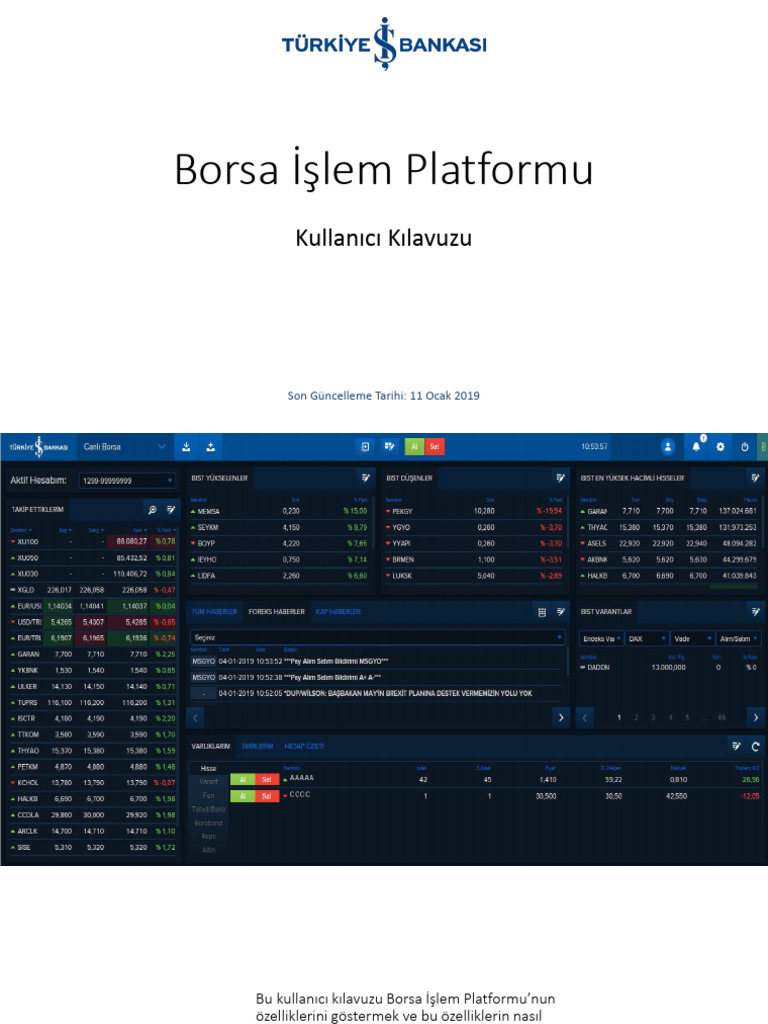Open the Aktif Hesabım account dropdown
Image resolution: width=768 pixels, height=1024 pixels.
(x=127, y=481)
